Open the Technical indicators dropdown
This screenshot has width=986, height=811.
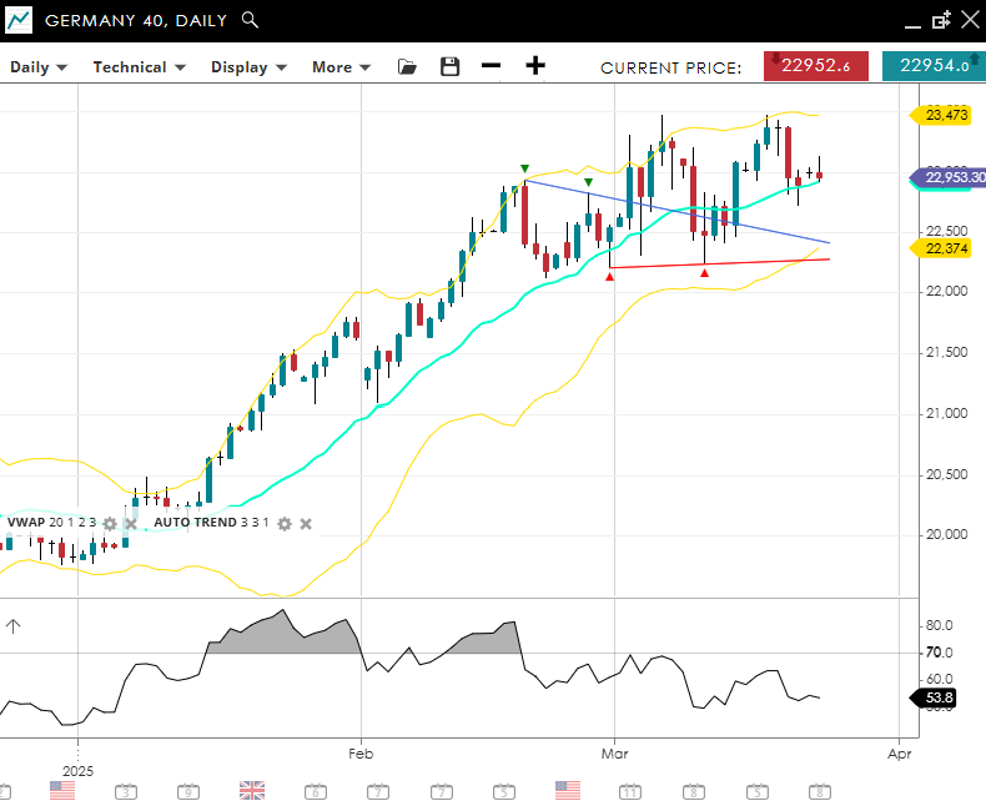point(139,67)
